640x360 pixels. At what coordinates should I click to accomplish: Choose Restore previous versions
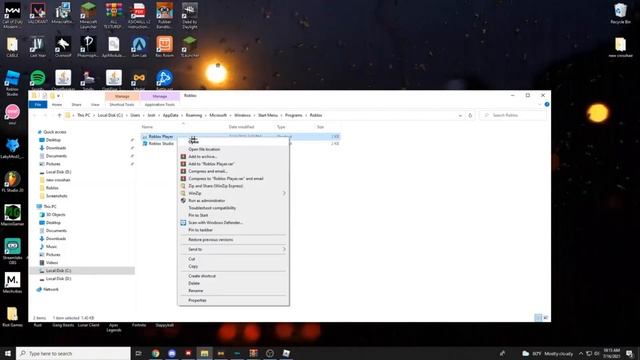[x=211, y=240]
